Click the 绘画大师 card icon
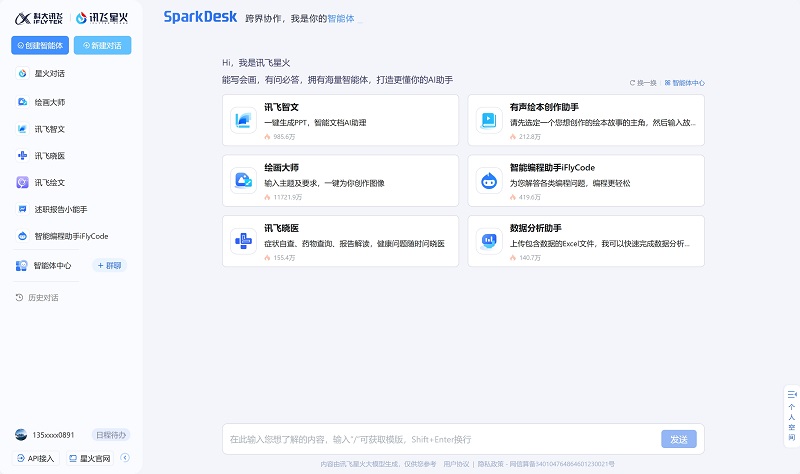800x474 pixels. click(243, 181)
